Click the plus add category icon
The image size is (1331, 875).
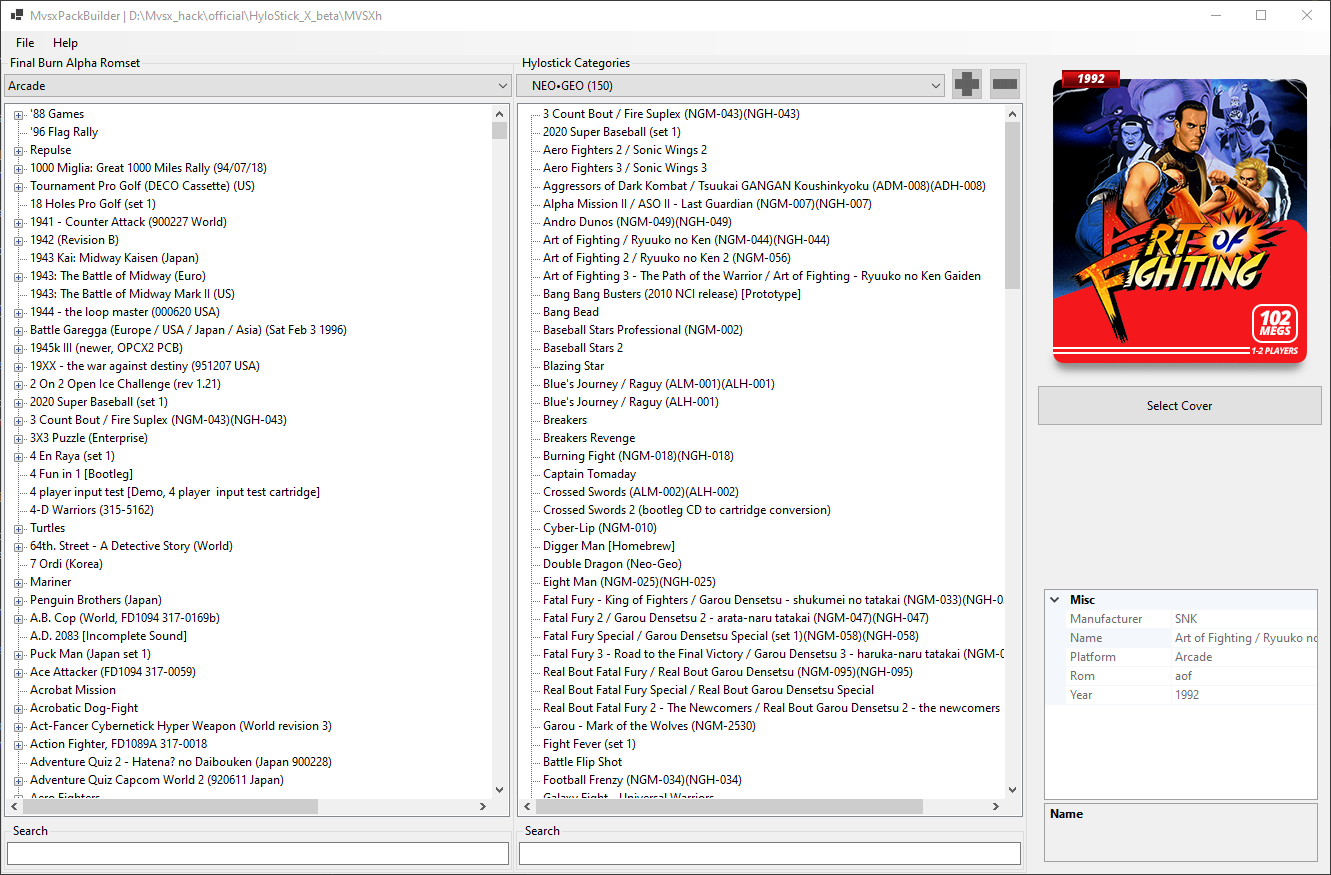click(x=967, y=85)
